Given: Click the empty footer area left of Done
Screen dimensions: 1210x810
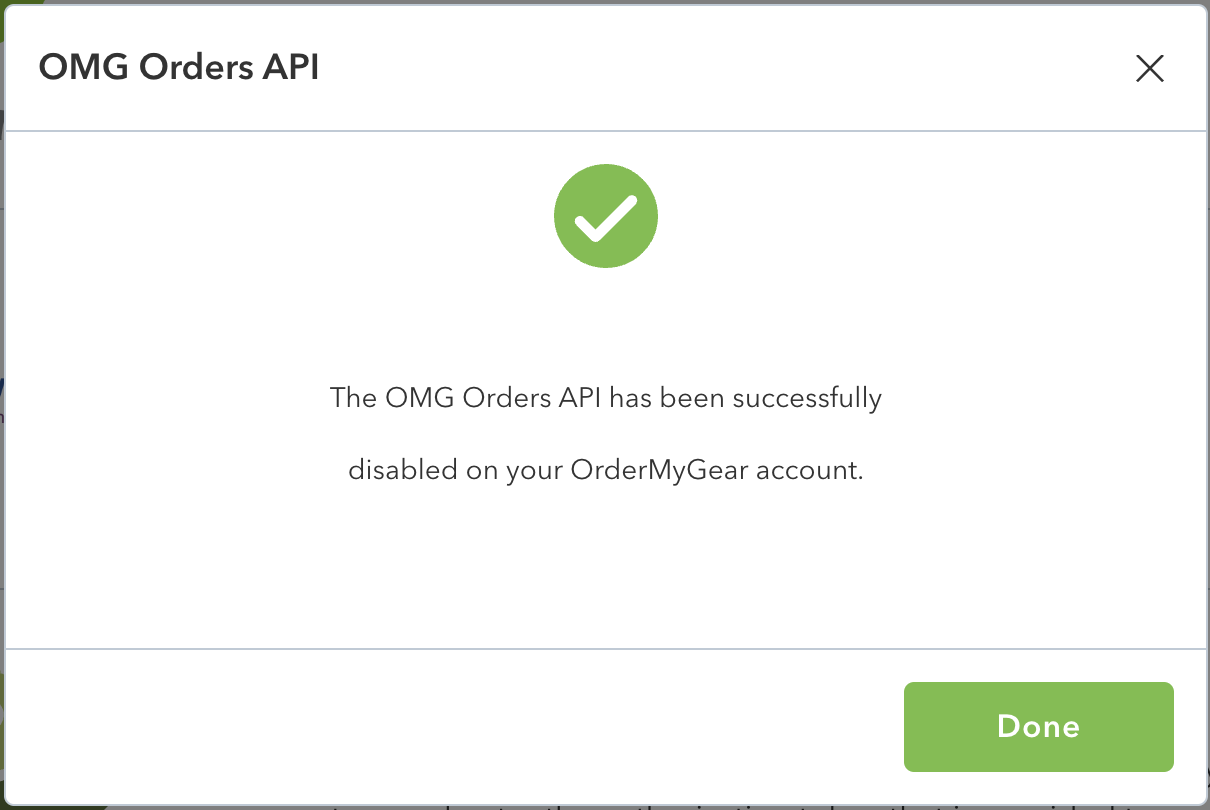Looking at the screenshot, I should click(450, 726).
